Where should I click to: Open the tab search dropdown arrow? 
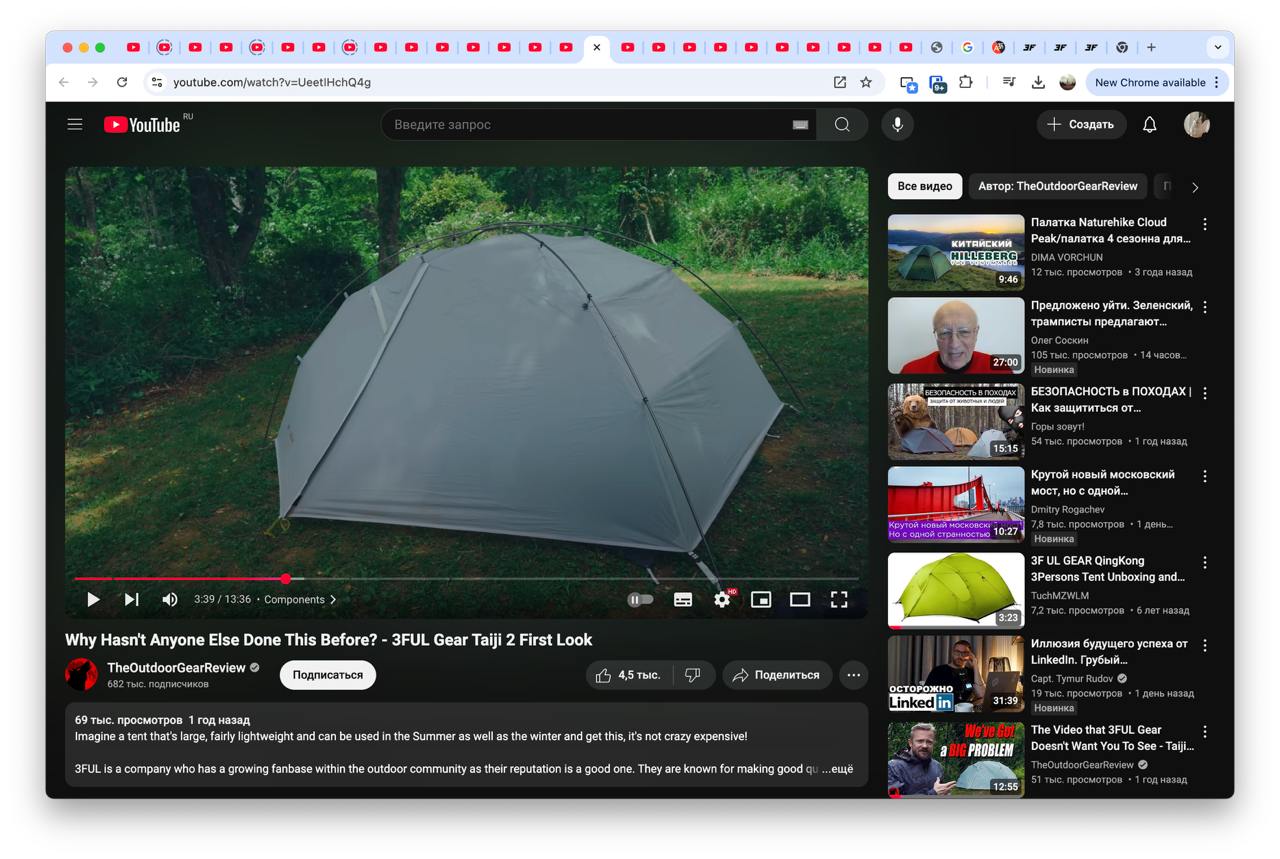click(x=1217, y=47)
